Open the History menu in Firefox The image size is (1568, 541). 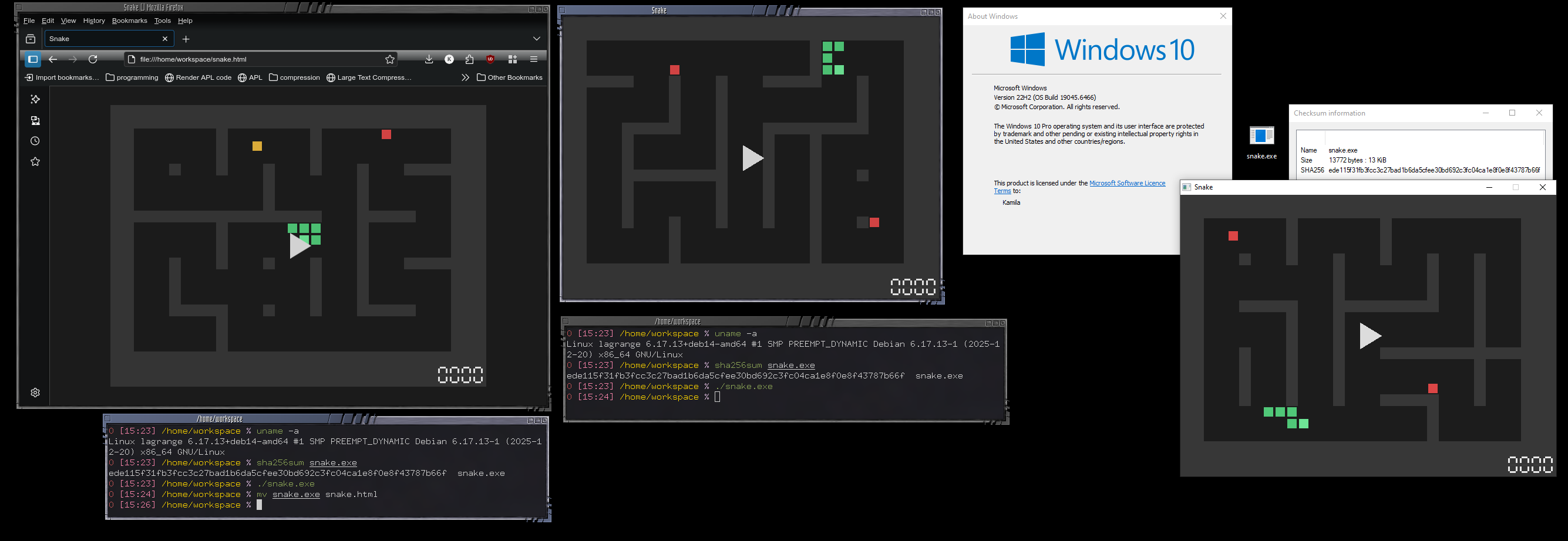coord(94,20)
